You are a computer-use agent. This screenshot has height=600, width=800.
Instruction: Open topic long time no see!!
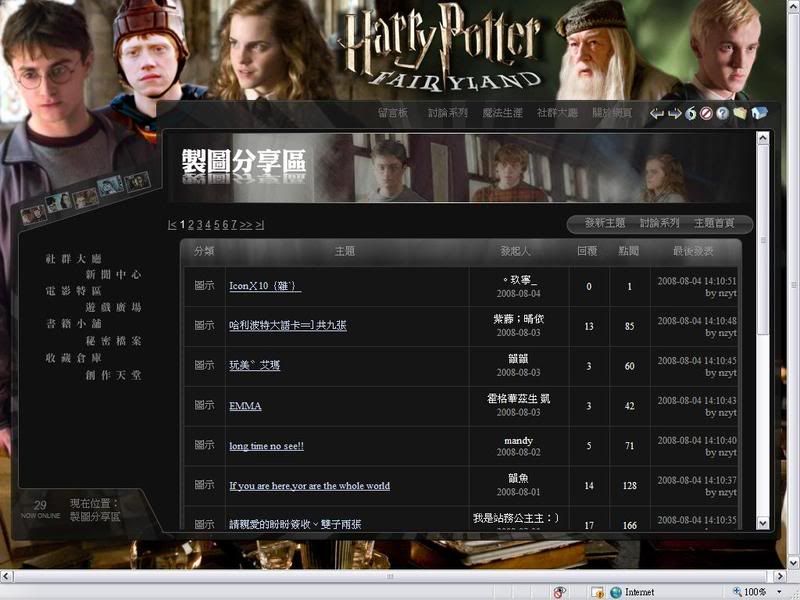click(x=266, y=446)
